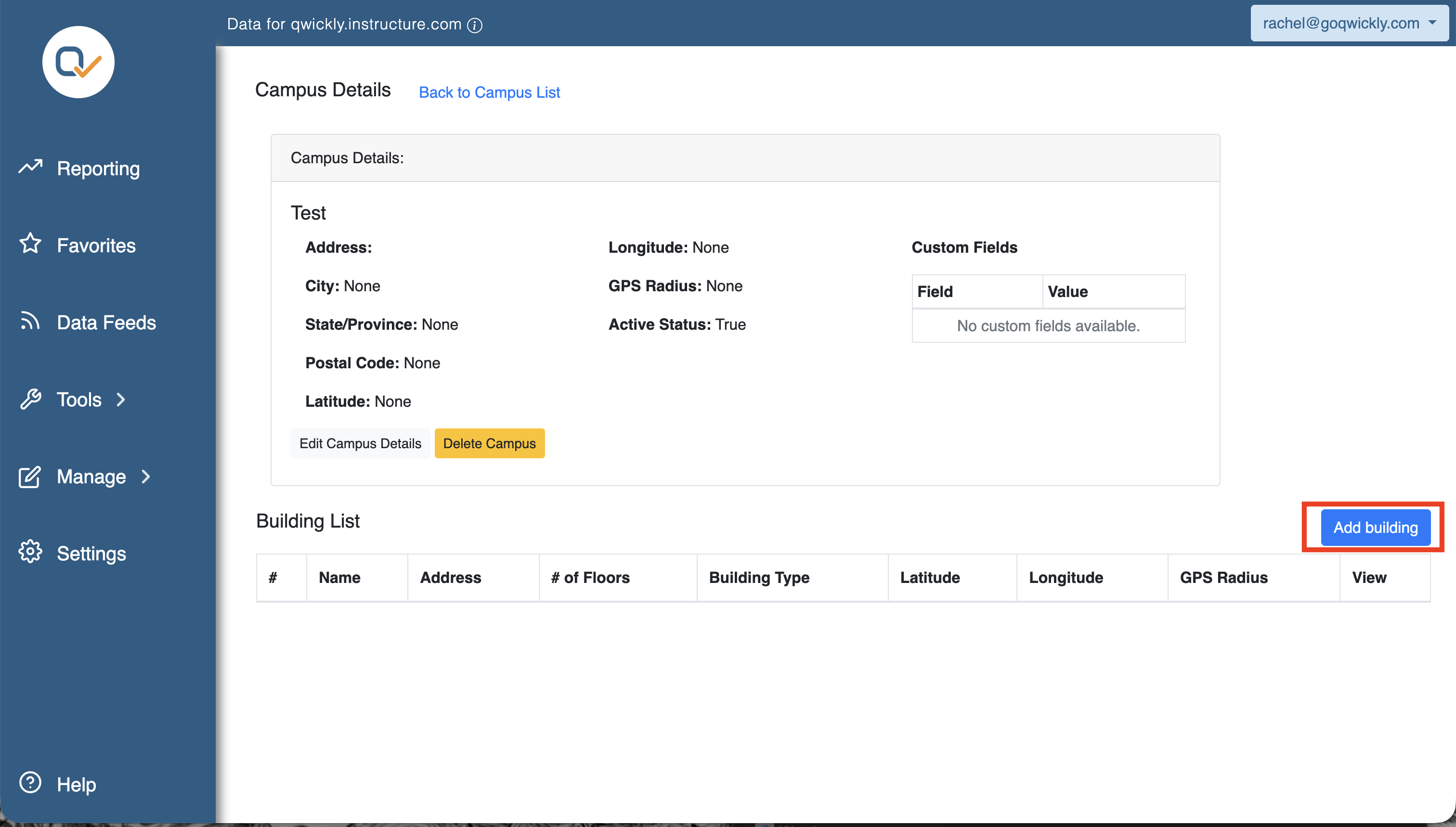Open the Favorites menu item
Viewport: 1456px width, 827px height.
96,246
